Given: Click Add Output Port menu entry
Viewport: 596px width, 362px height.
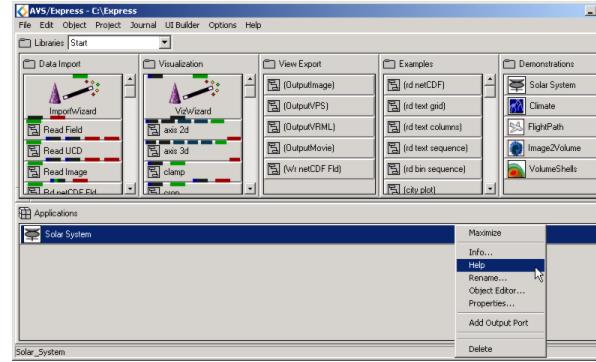Looking at the screenshot, I should 498,323.
